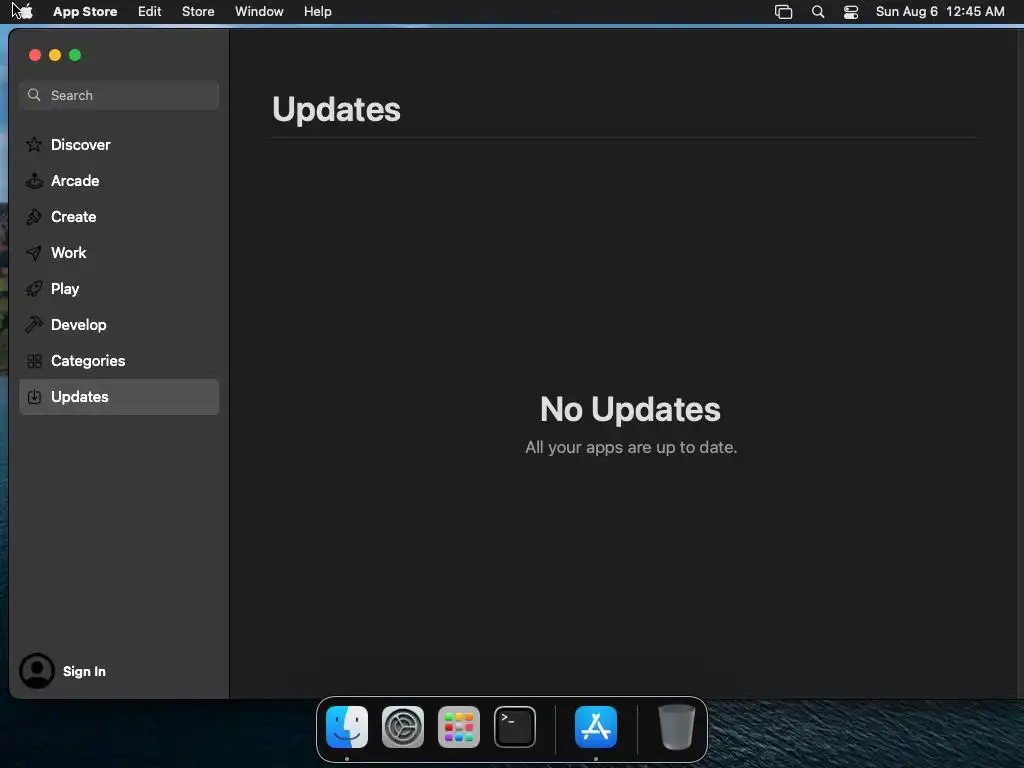Select the Develop label in sidebar
Image resolution: width=1024 pixels, height=768 pixels.
[78, 325]
